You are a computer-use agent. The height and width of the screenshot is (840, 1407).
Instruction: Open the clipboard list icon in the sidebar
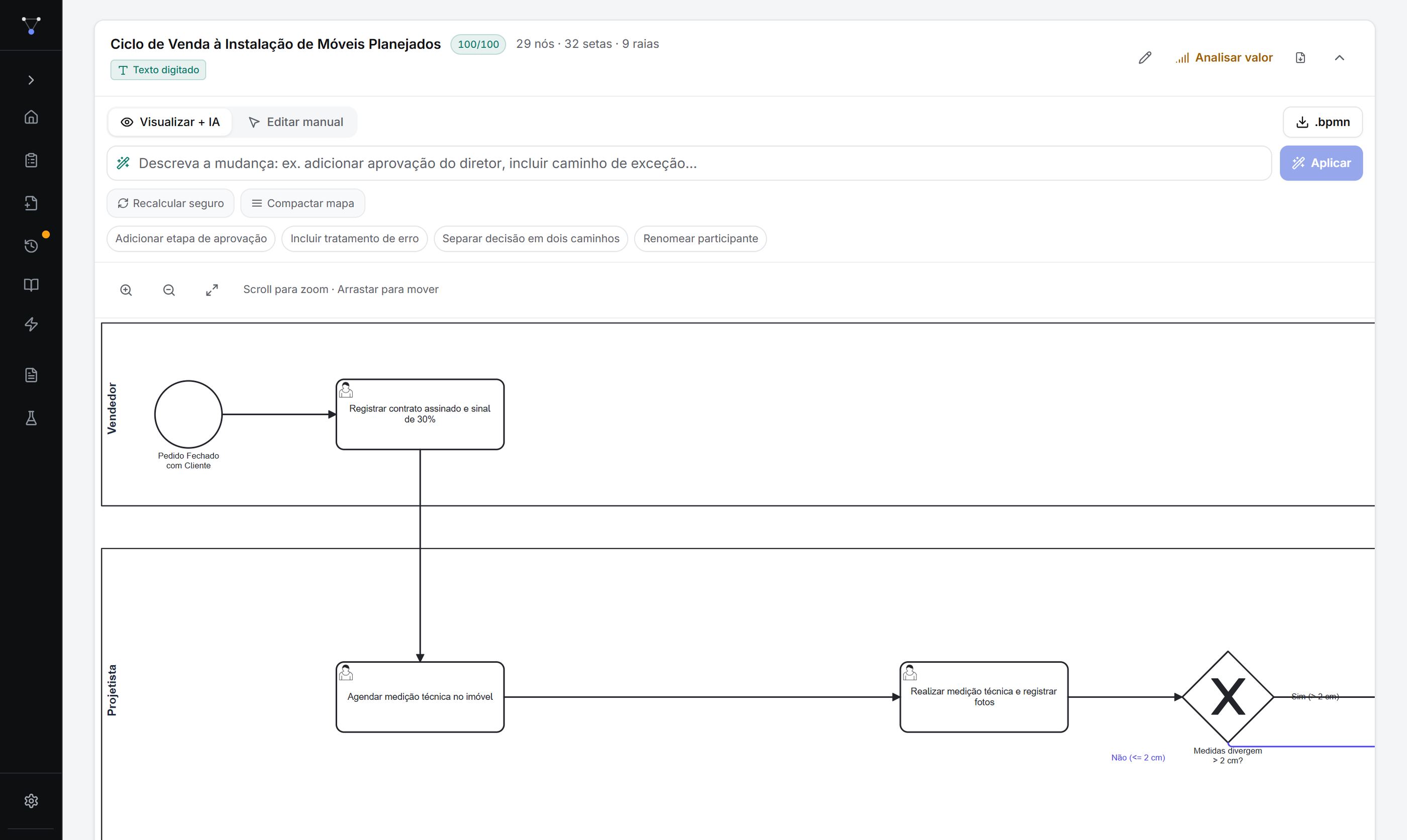31,160
